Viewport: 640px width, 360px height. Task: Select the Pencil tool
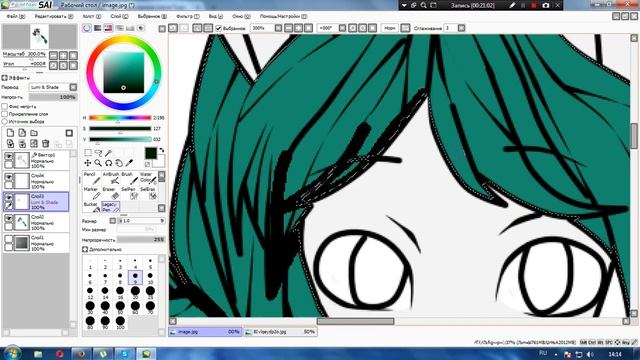coord(91,178)
